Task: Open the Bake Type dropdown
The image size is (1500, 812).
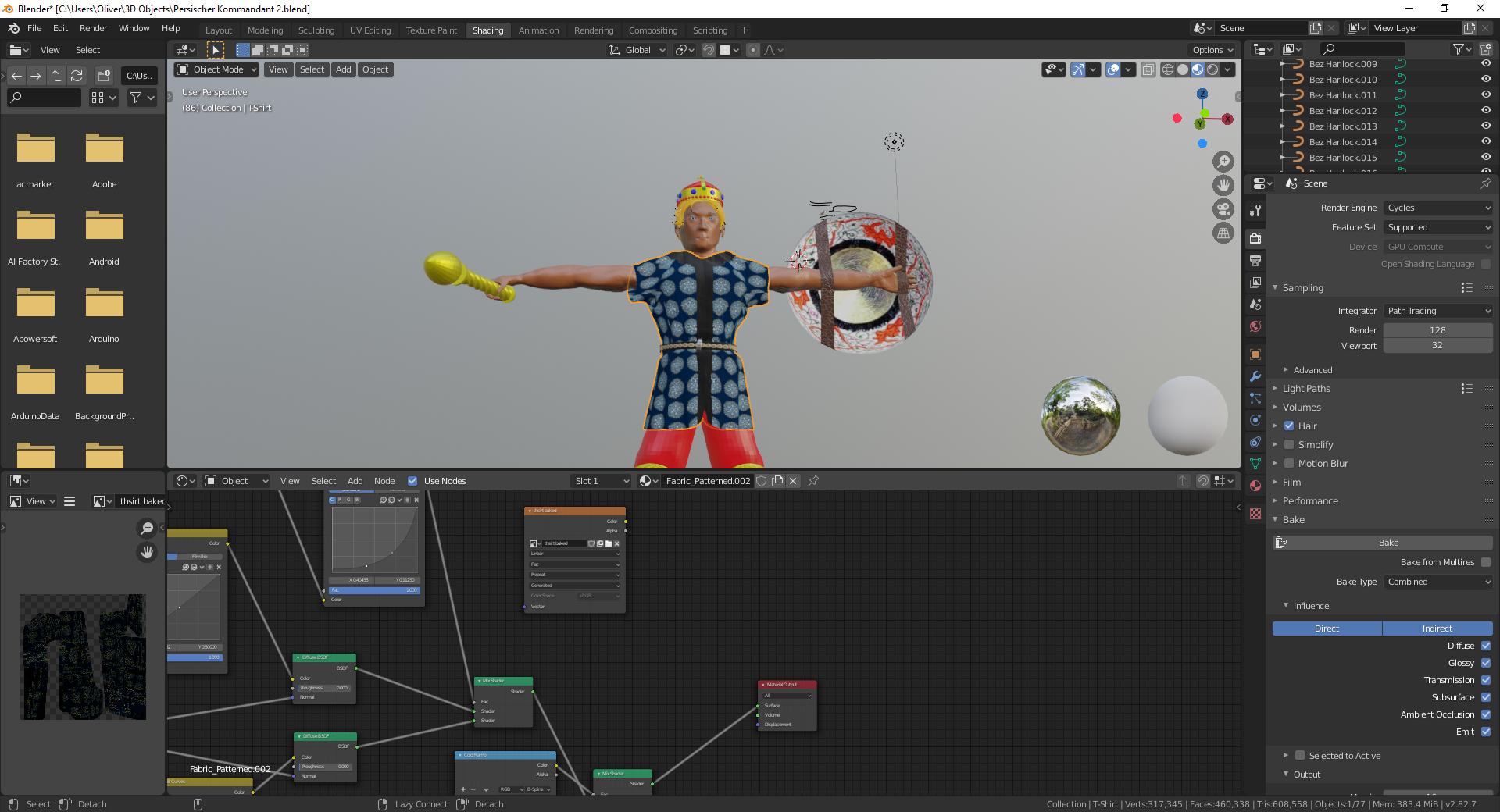Action: pyautogui.click(x=1437, y=582)
